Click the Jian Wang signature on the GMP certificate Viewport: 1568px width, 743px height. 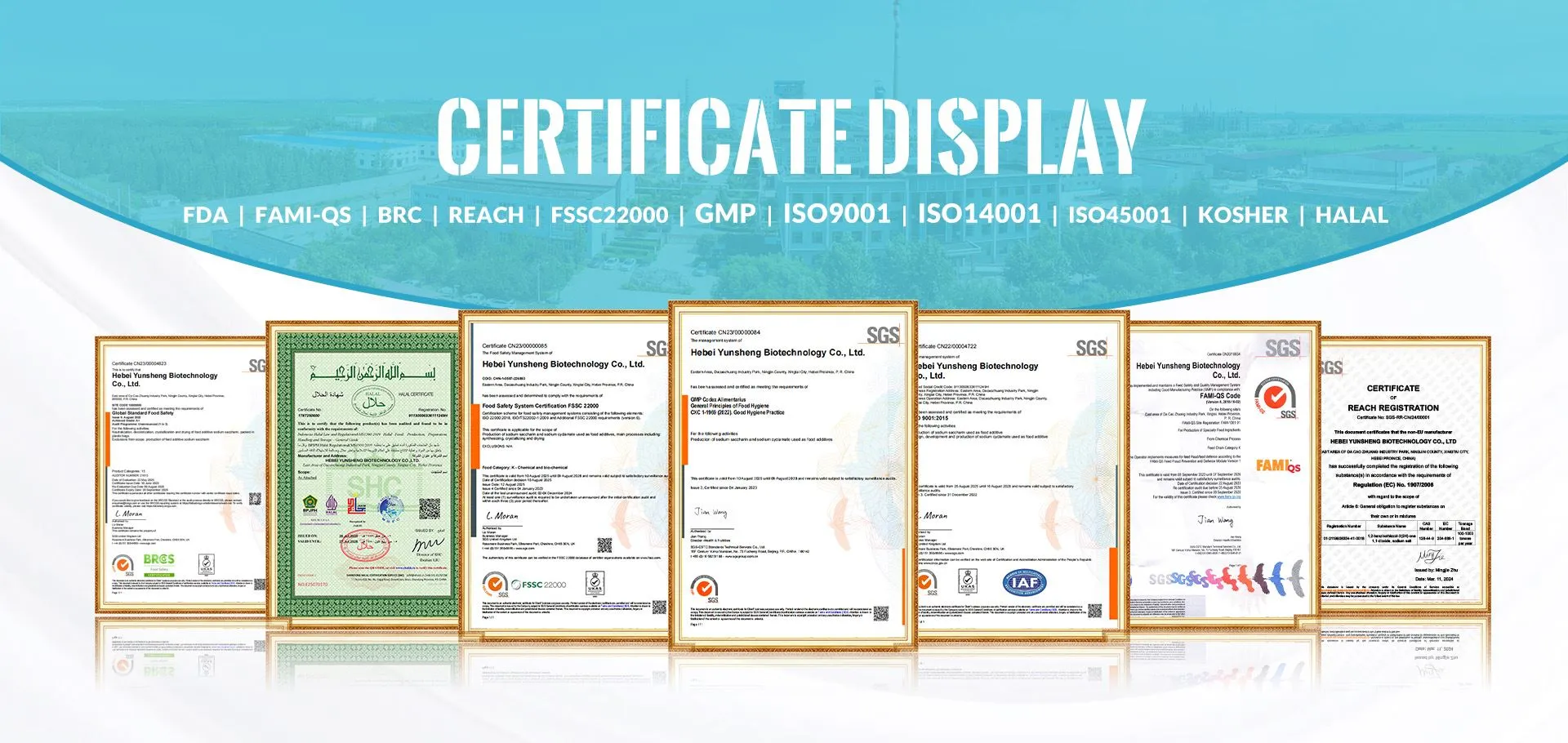click(x=710, y=513)
